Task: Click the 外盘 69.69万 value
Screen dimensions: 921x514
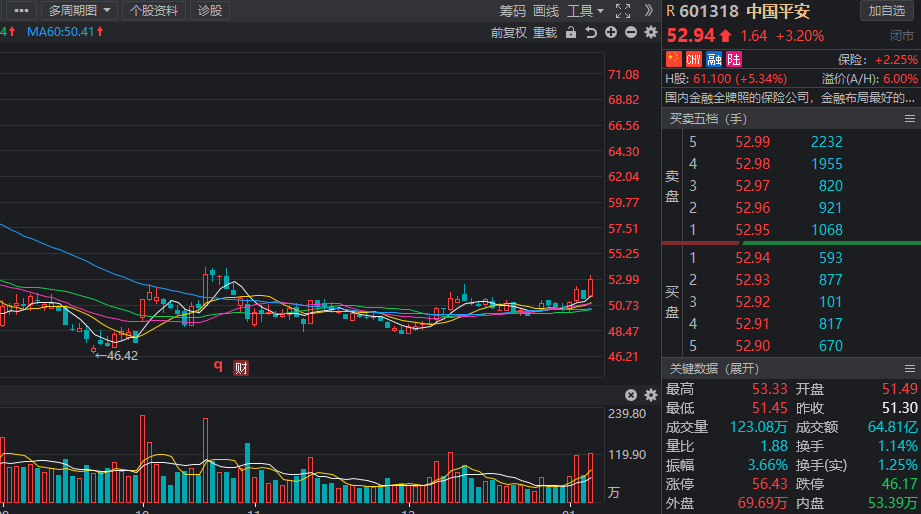Action: coord(762,503)
